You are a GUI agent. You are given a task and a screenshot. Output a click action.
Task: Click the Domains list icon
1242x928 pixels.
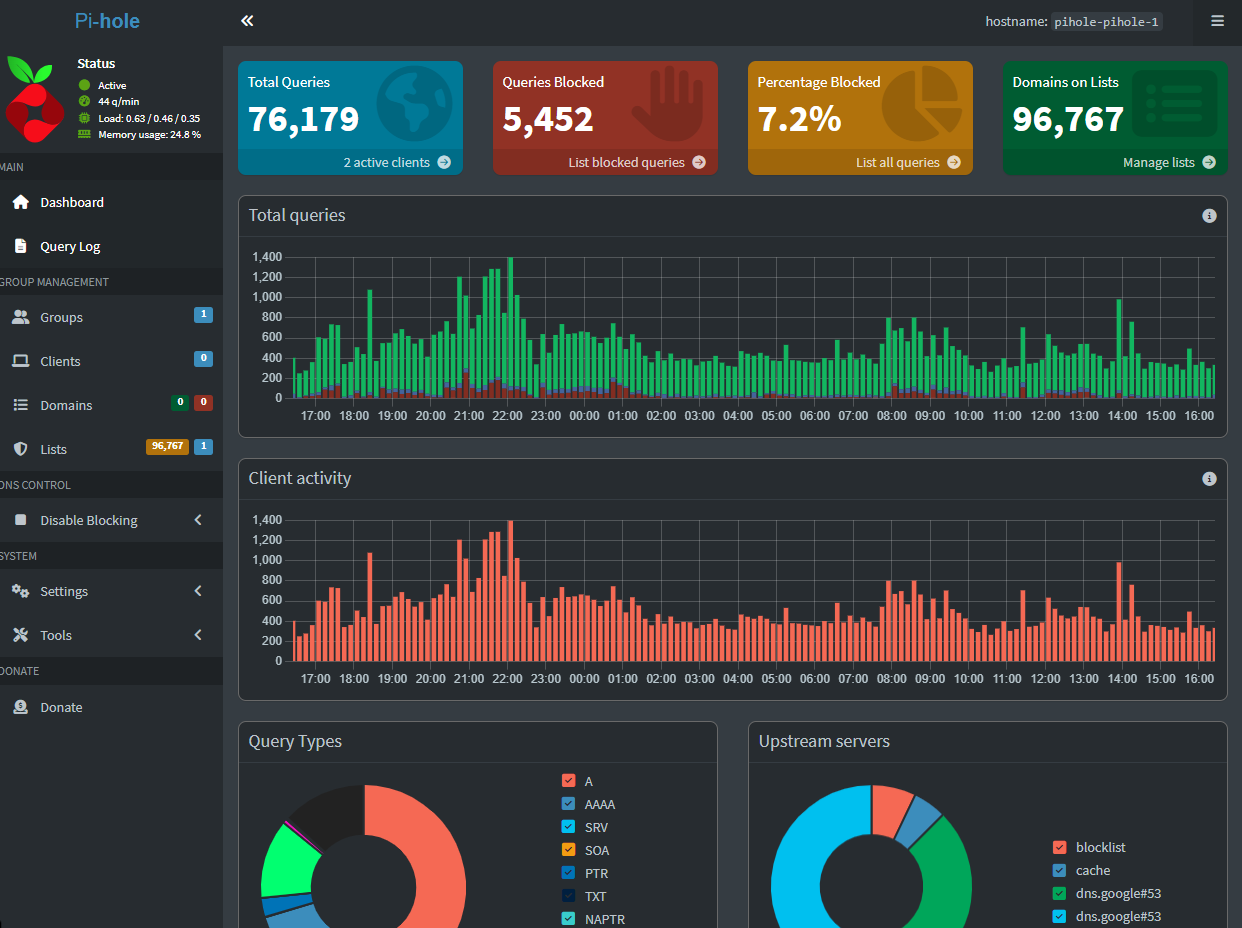(20, 405)
